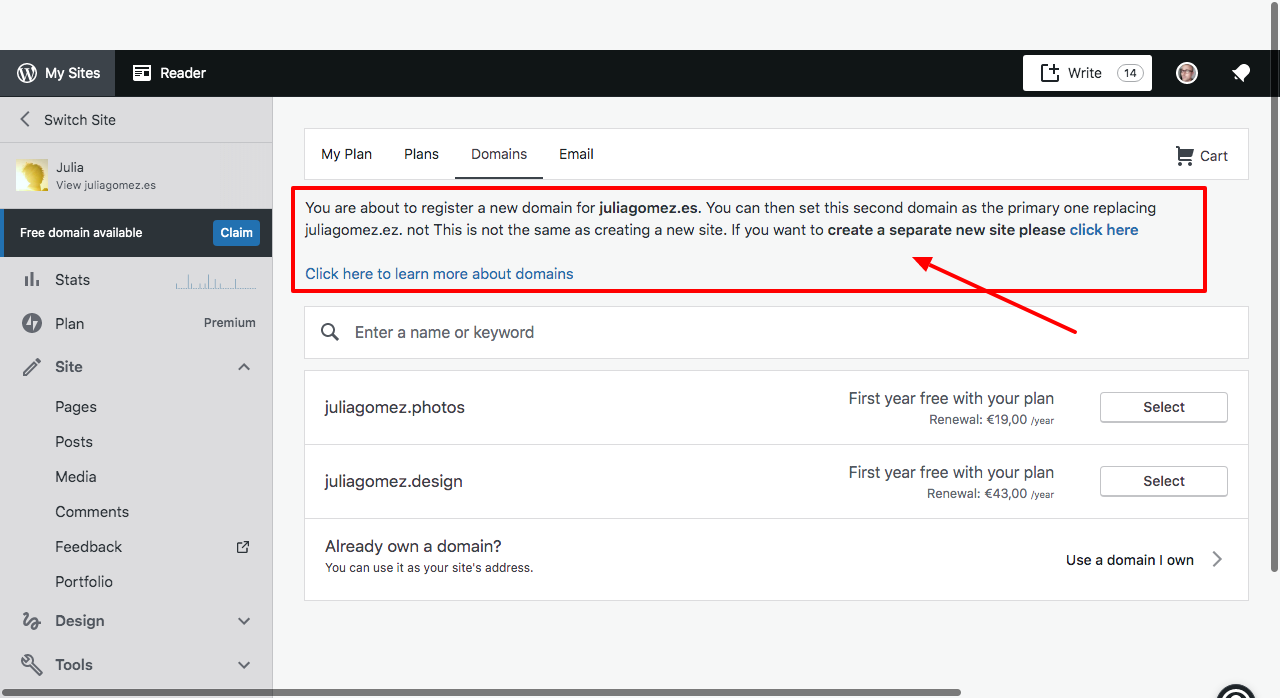Click the juliagomez.photos domain name

click(x=395, y=408)
